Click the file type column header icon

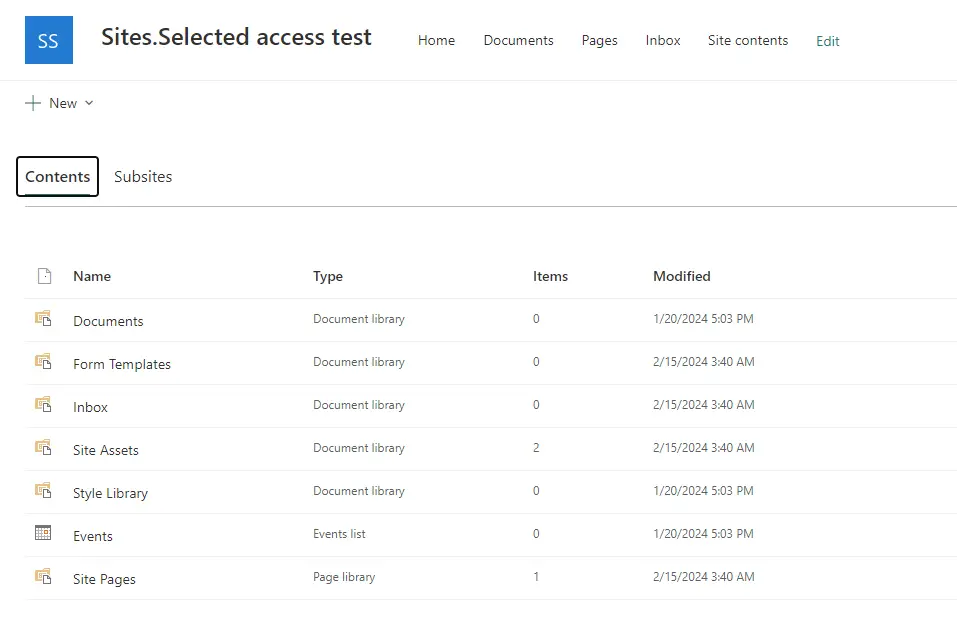tap(44, 276)
